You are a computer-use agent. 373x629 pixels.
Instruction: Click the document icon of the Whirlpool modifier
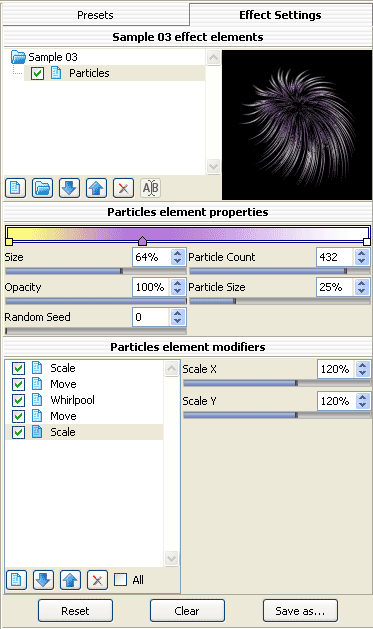[37, 400]
